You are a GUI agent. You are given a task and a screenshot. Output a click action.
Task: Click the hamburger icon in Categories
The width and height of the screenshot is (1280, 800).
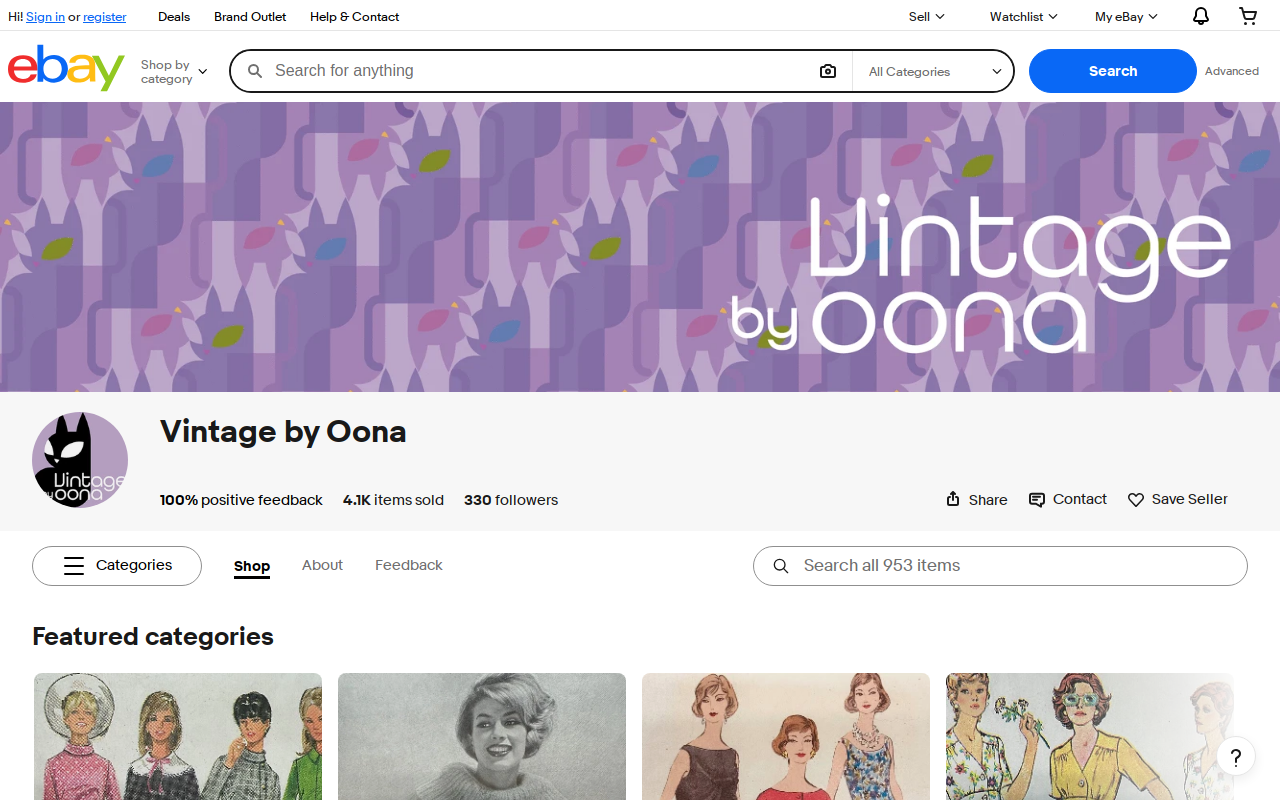tap(74, 566)
